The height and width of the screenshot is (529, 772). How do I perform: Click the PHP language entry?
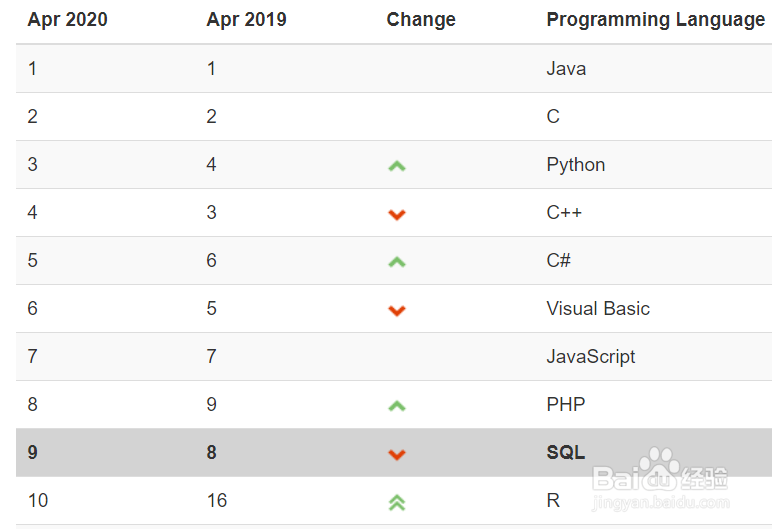point(565,405)
